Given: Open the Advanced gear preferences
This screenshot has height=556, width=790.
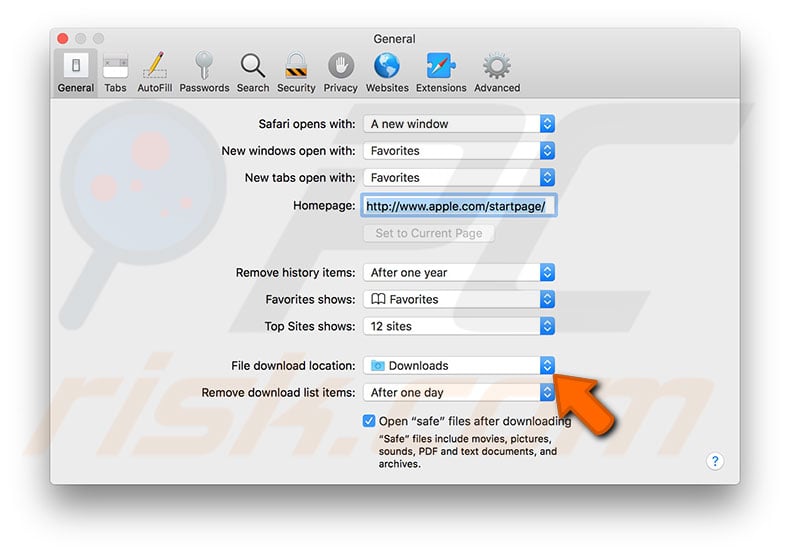Looking at the screenshot, I should point(497,73).
